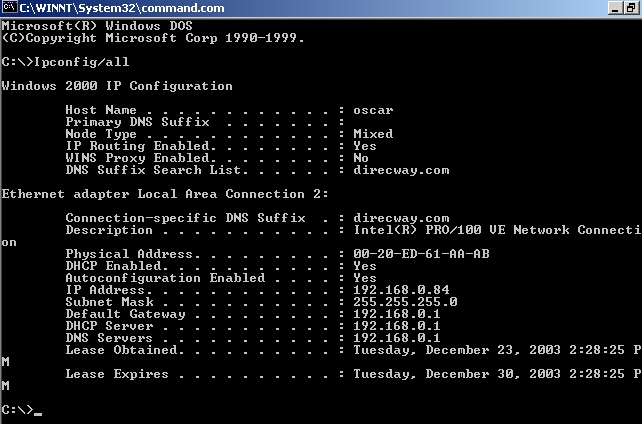
Task: Click the restore window button
Action: (x=633, y=8)
